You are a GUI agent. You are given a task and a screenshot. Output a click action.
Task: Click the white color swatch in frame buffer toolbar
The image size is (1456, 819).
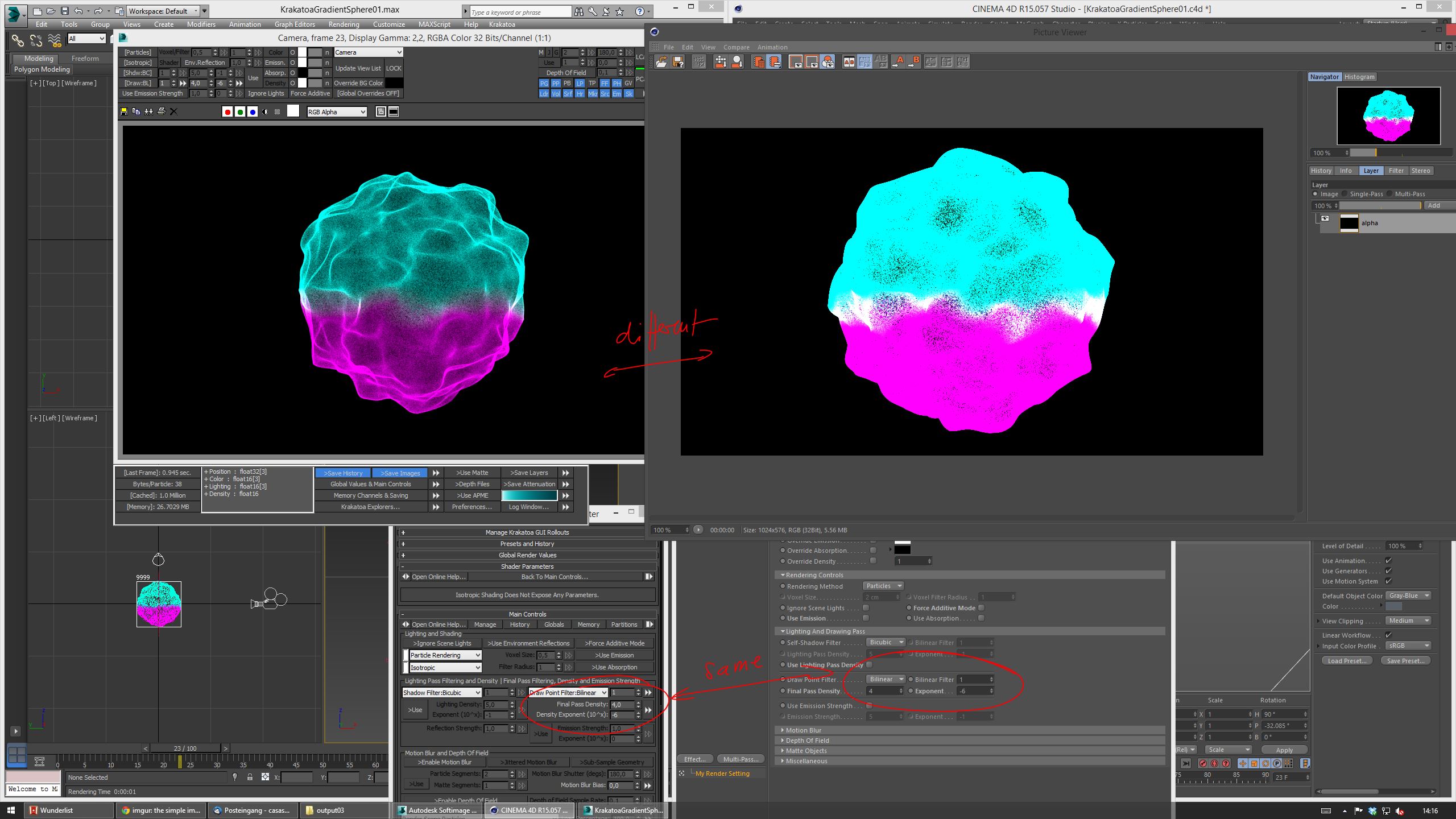click(x=293, y=111)
